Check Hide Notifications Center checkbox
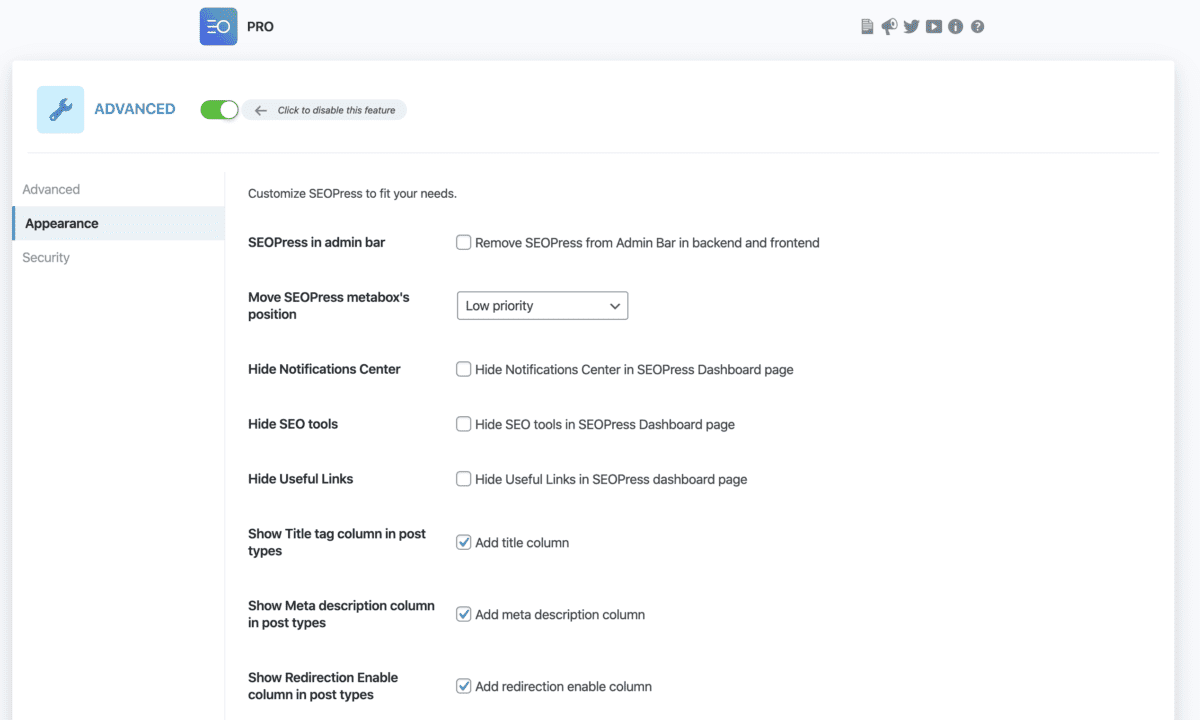The width and height of the screenshot is (1200, 720). (464, 369)
